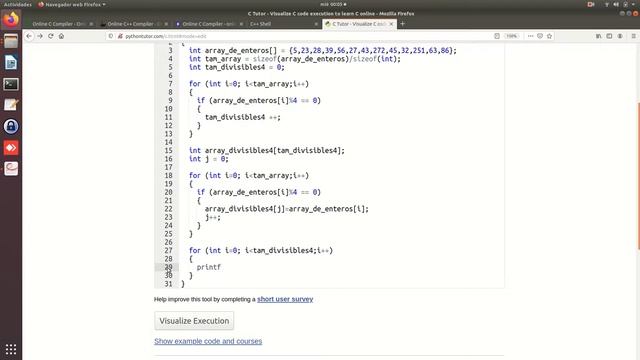Click the page vertical scrollbar
This screenshot has width=640, height=360.
coord(638,176)
